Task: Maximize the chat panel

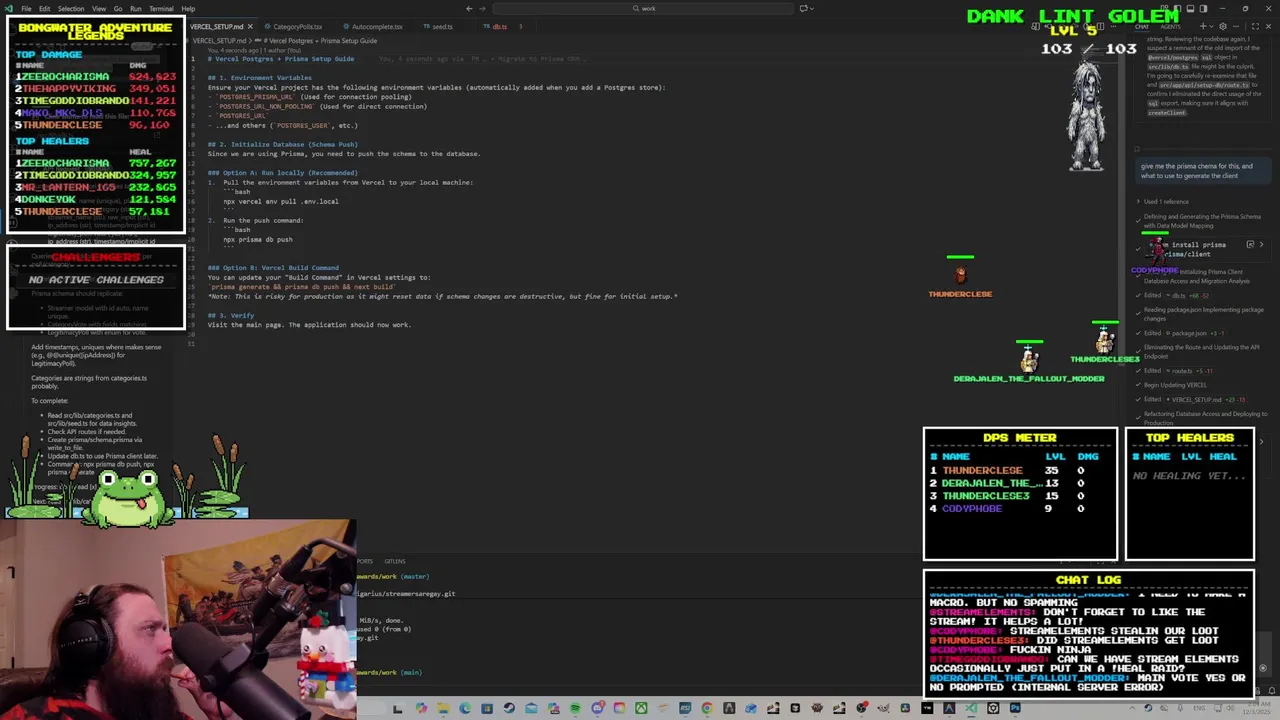Action: tap(1255, 26)
